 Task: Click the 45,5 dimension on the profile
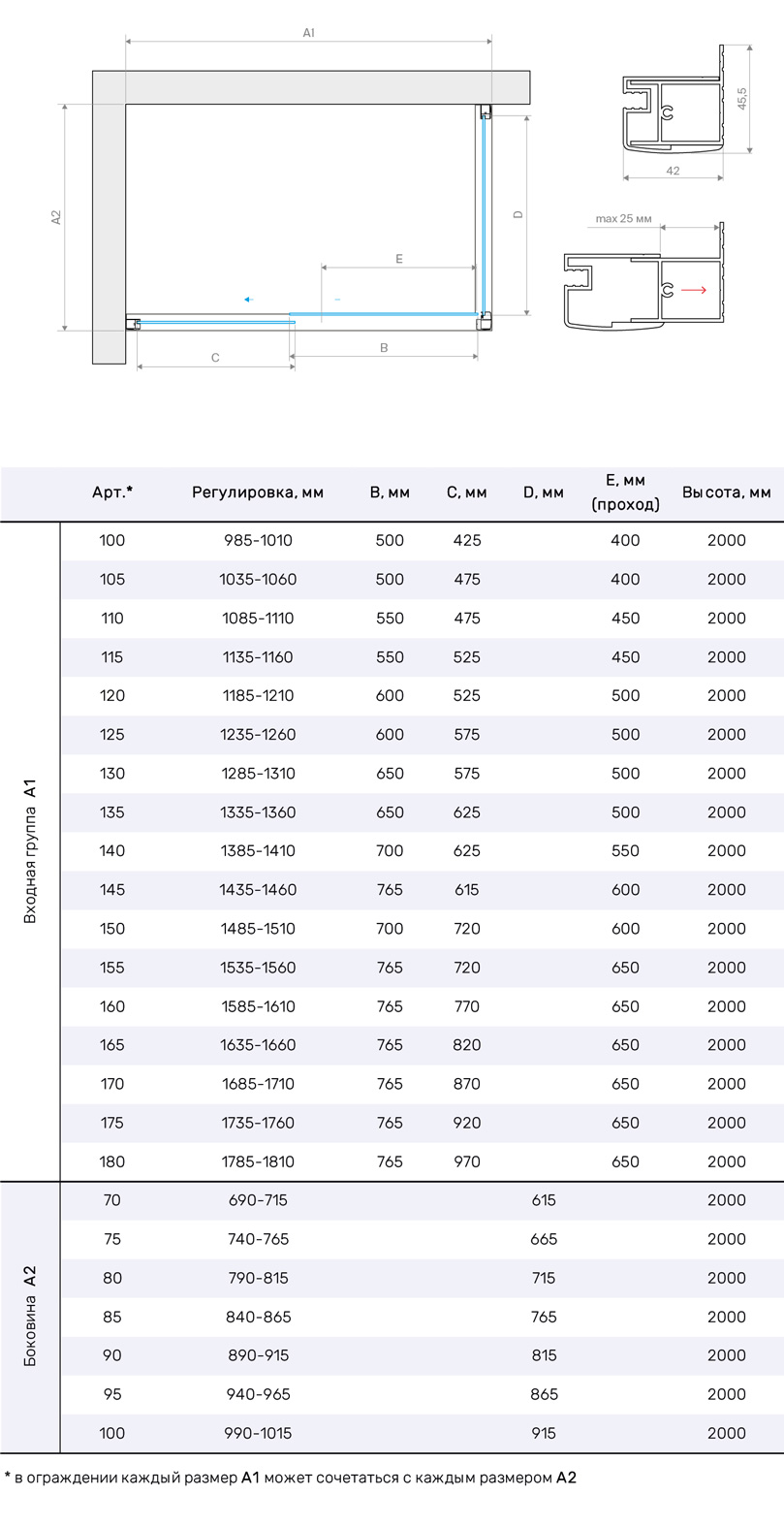pyautogui.click(x=741, y=98)
